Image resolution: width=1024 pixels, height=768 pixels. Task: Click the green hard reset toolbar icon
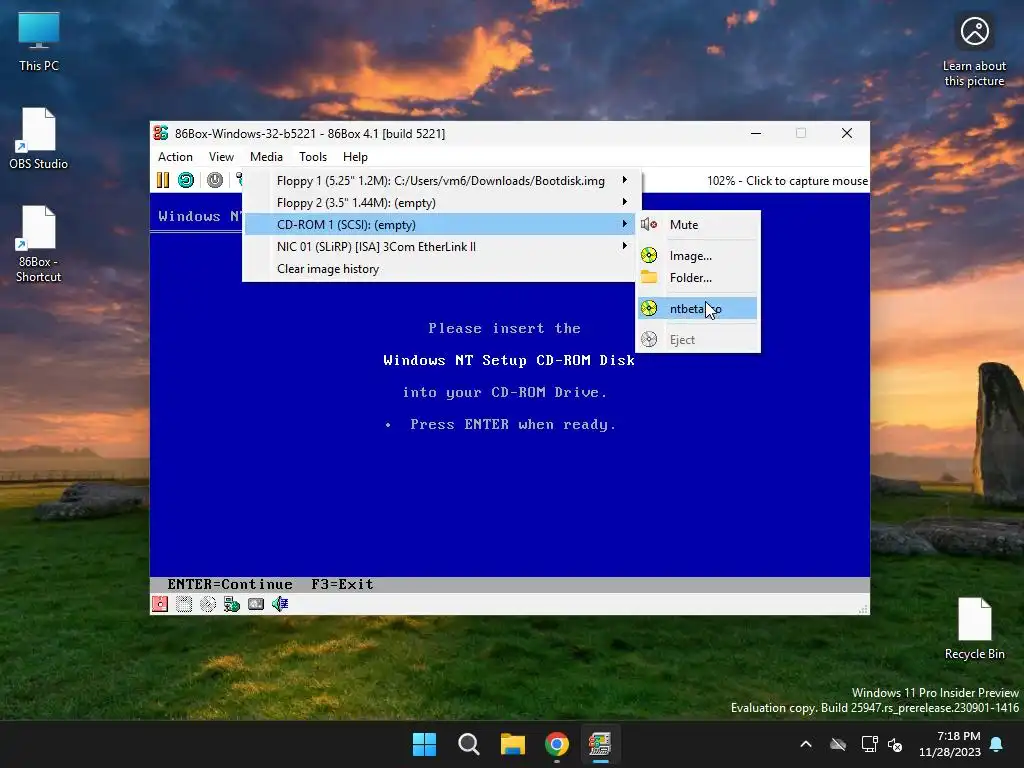[x=186, y=180]
